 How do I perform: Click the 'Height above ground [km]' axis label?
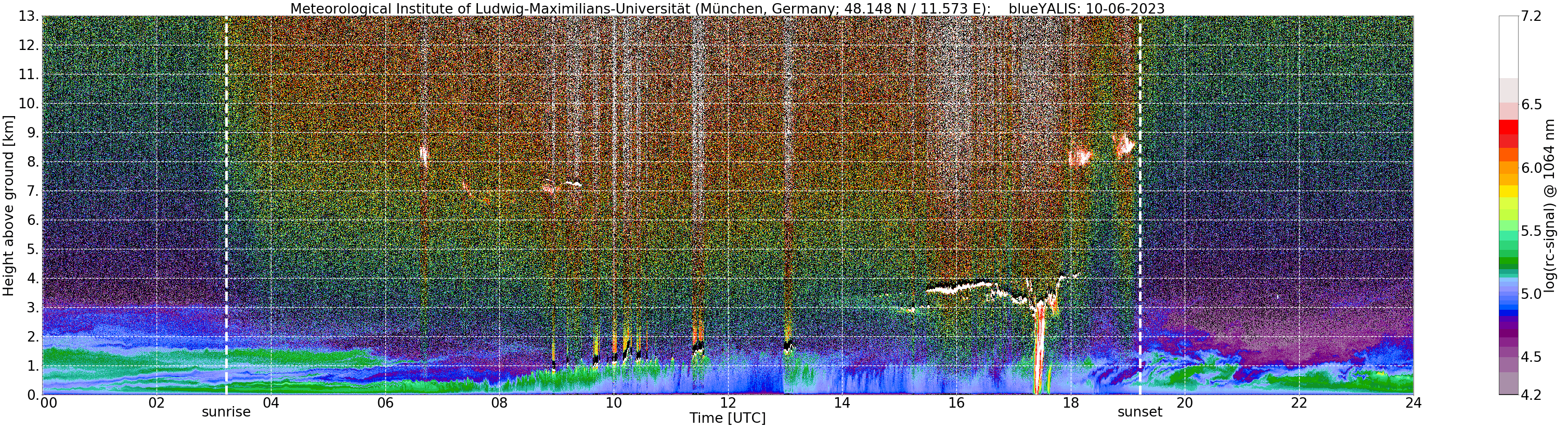click(8, 205)
